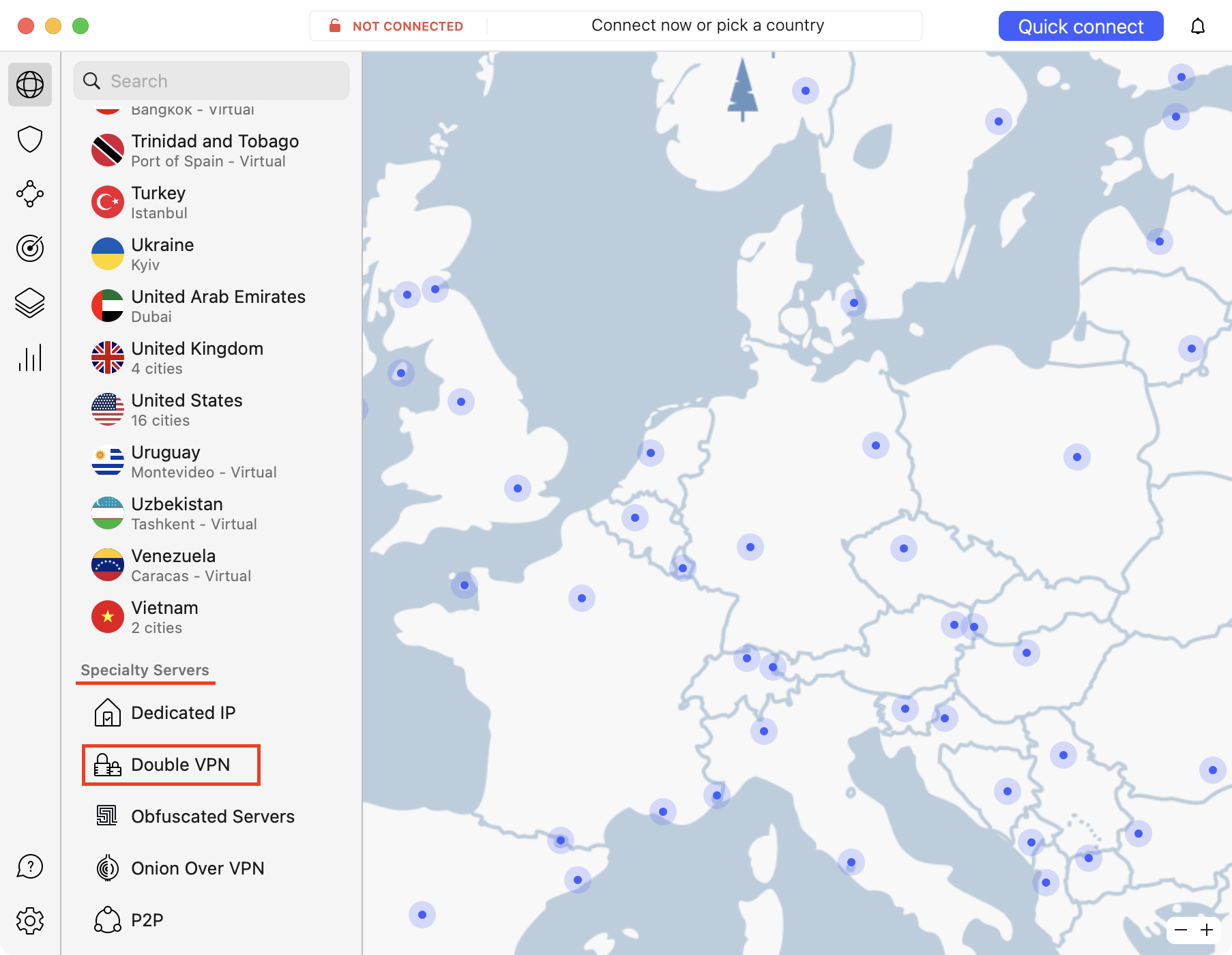Open the Meshnet nodes icon
This screenshot has height=955, width=1232.
point(30,194)
